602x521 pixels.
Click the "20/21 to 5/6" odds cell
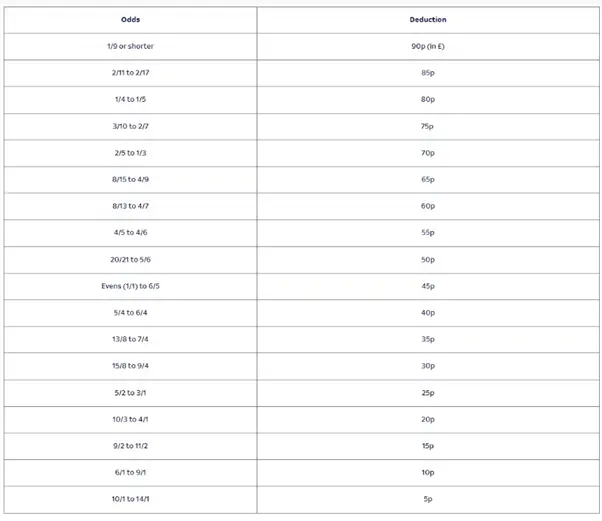point(130,259)
